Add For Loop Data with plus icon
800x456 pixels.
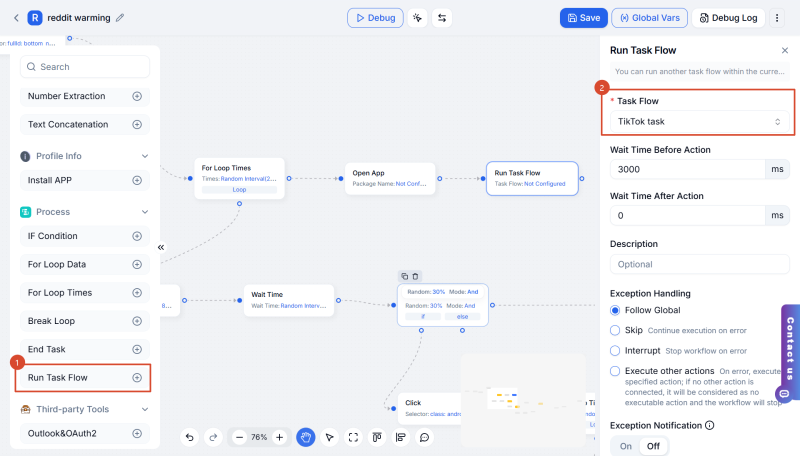pos(137,264)
